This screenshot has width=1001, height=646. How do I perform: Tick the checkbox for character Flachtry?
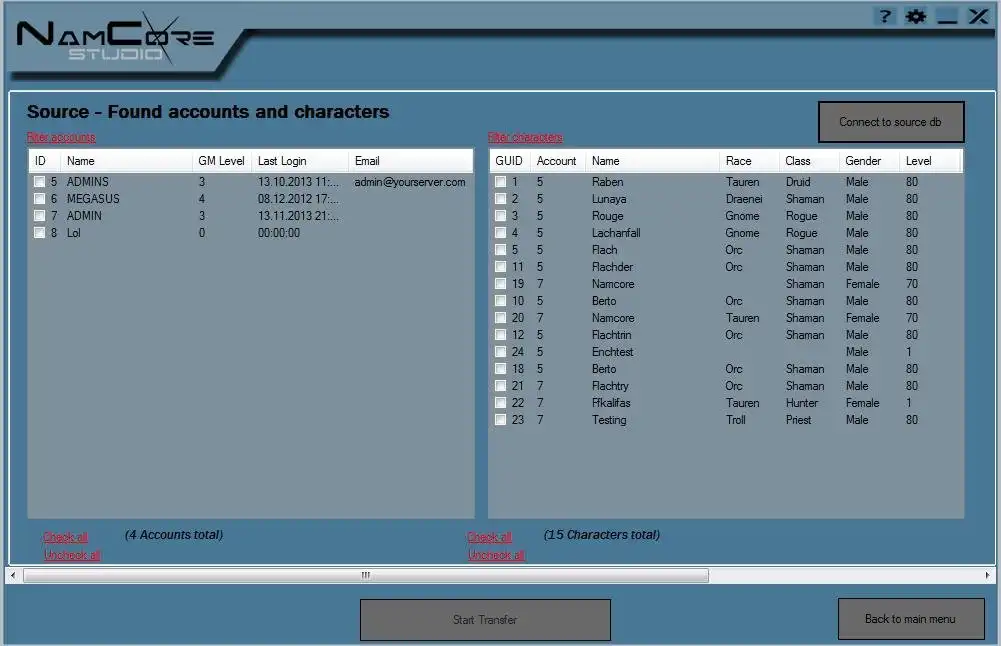500,386
